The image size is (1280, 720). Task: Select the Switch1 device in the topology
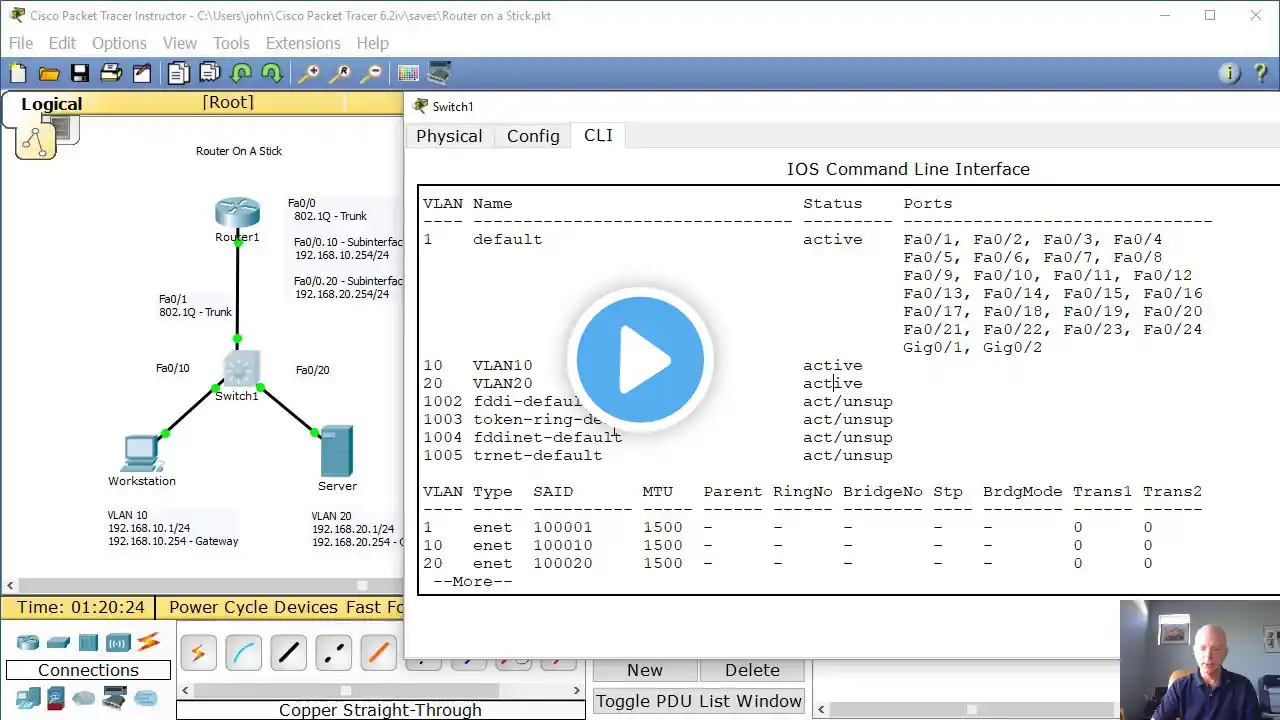240,369
